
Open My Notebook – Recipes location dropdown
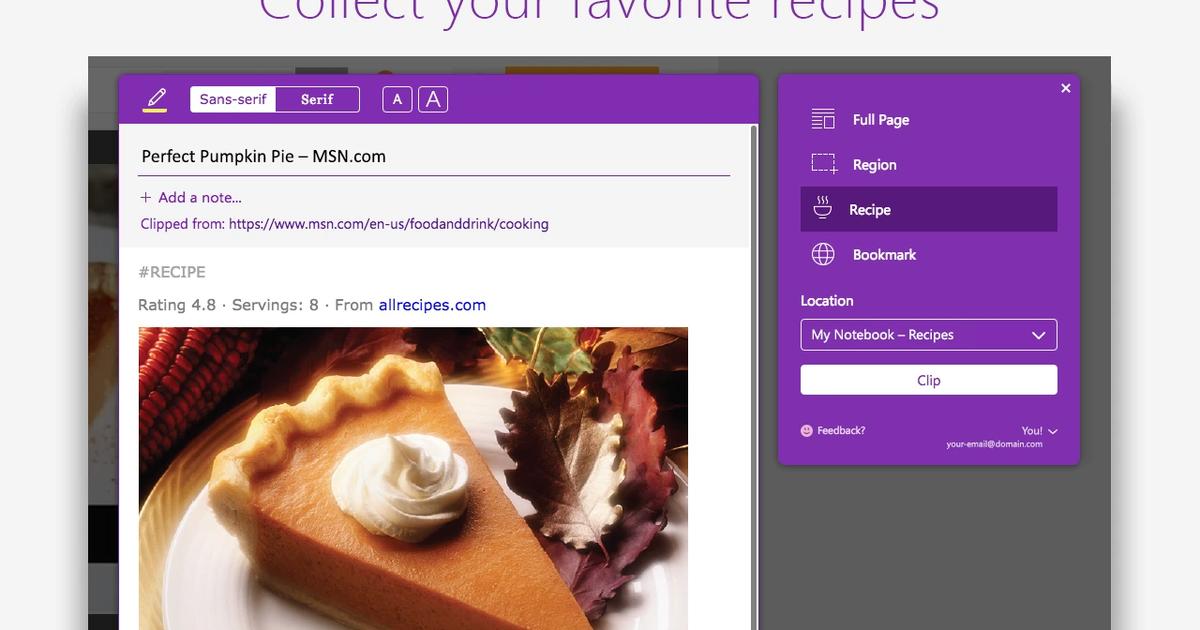[929, 335]
